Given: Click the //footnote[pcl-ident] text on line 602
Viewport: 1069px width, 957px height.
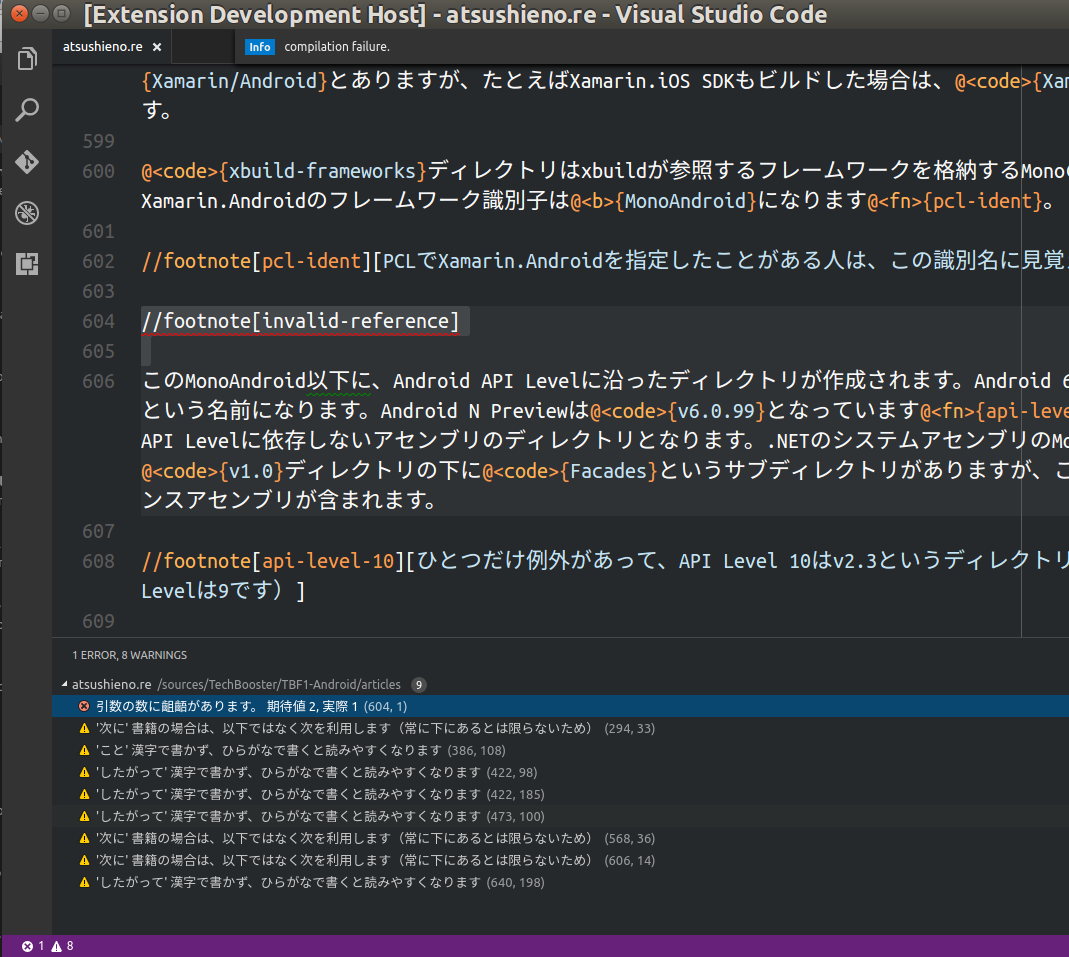Looking at the screenshot, I should pyautogui.click(x=256, y=261).
